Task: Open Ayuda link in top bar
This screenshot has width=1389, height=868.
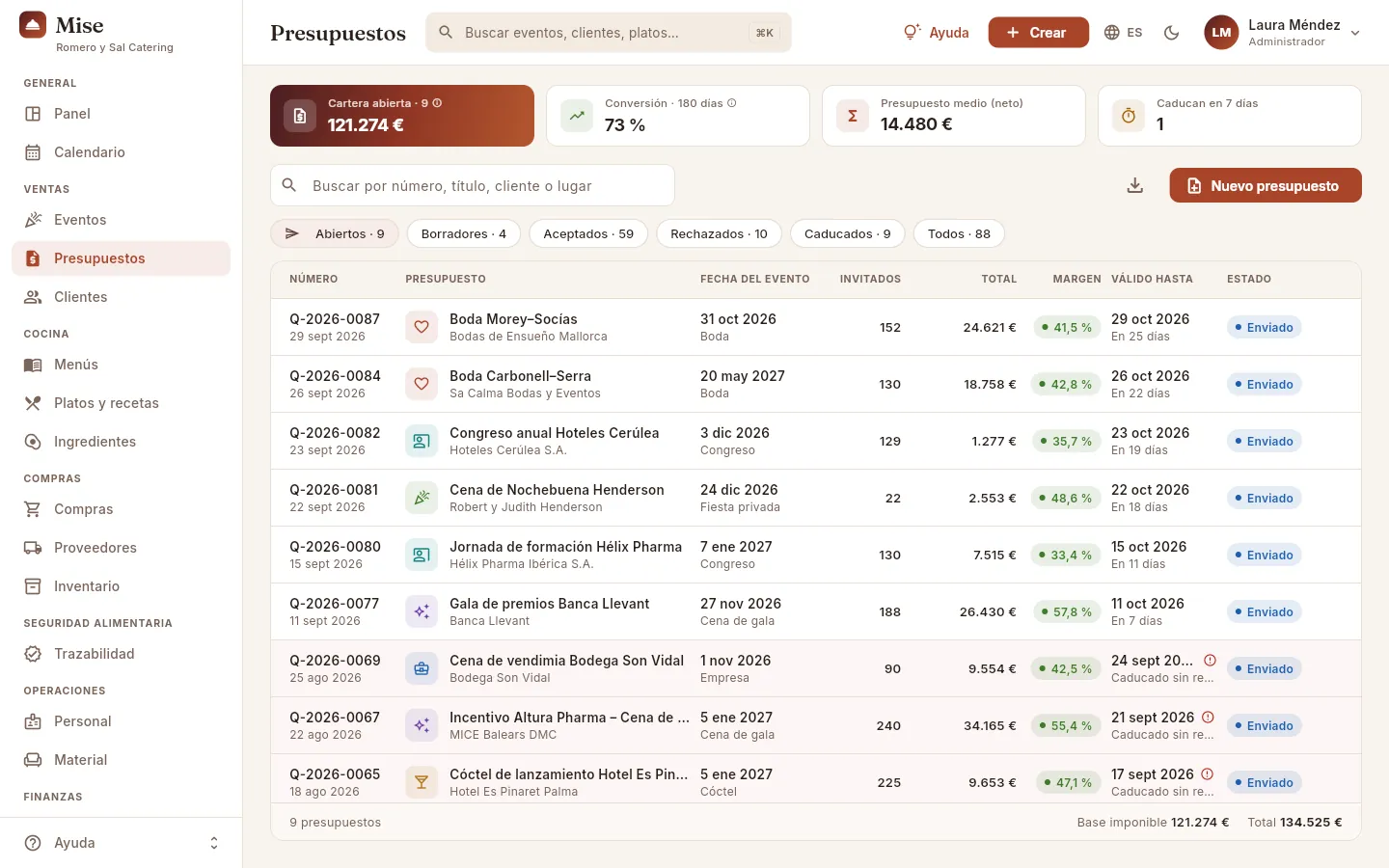Action: coord(936,33)
